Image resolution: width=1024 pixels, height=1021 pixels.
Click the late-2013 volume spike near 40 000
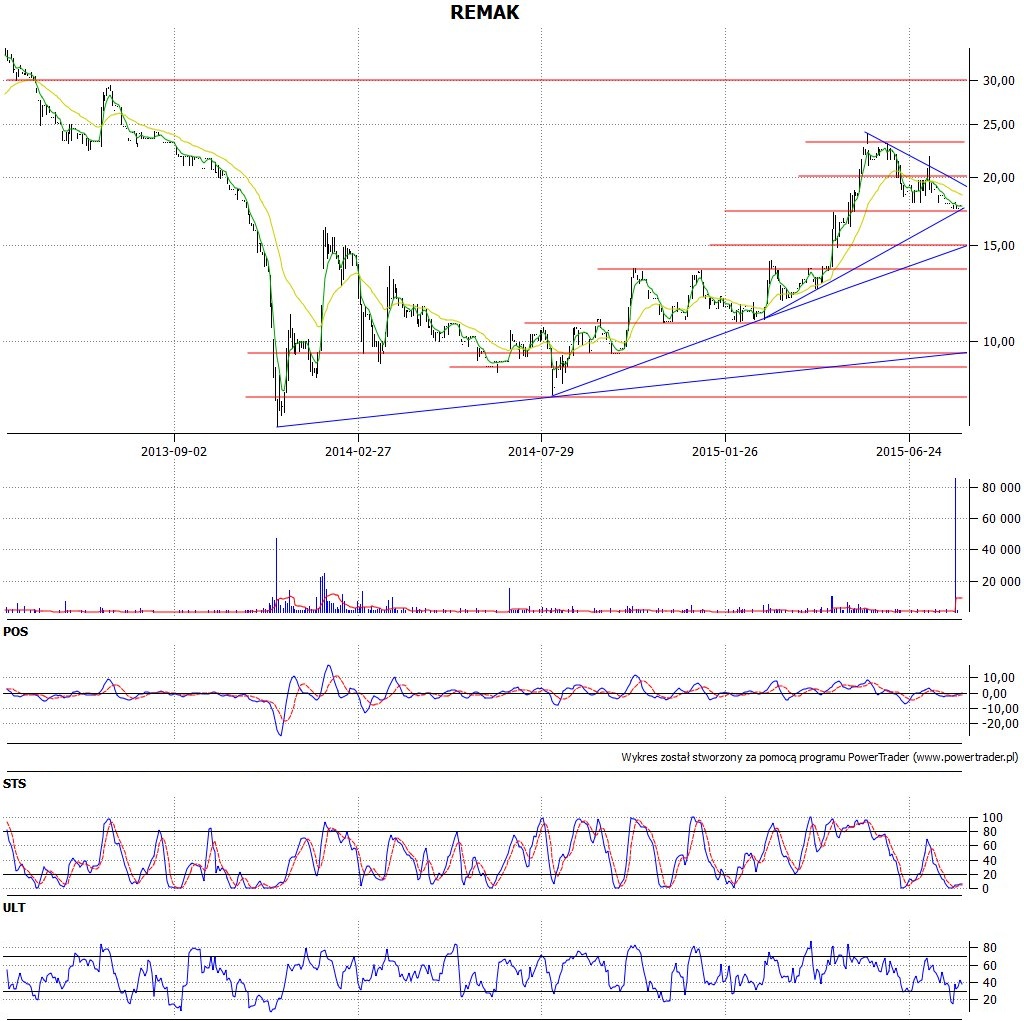[276, 575]
